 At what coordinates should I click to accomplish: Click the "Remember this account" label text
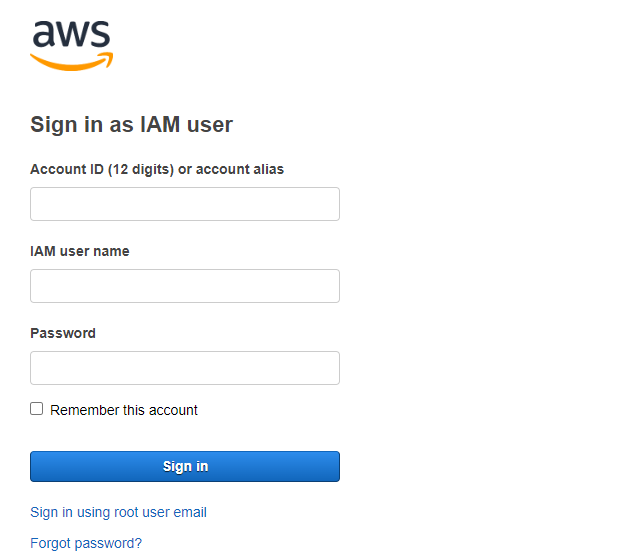pos(124,410)
